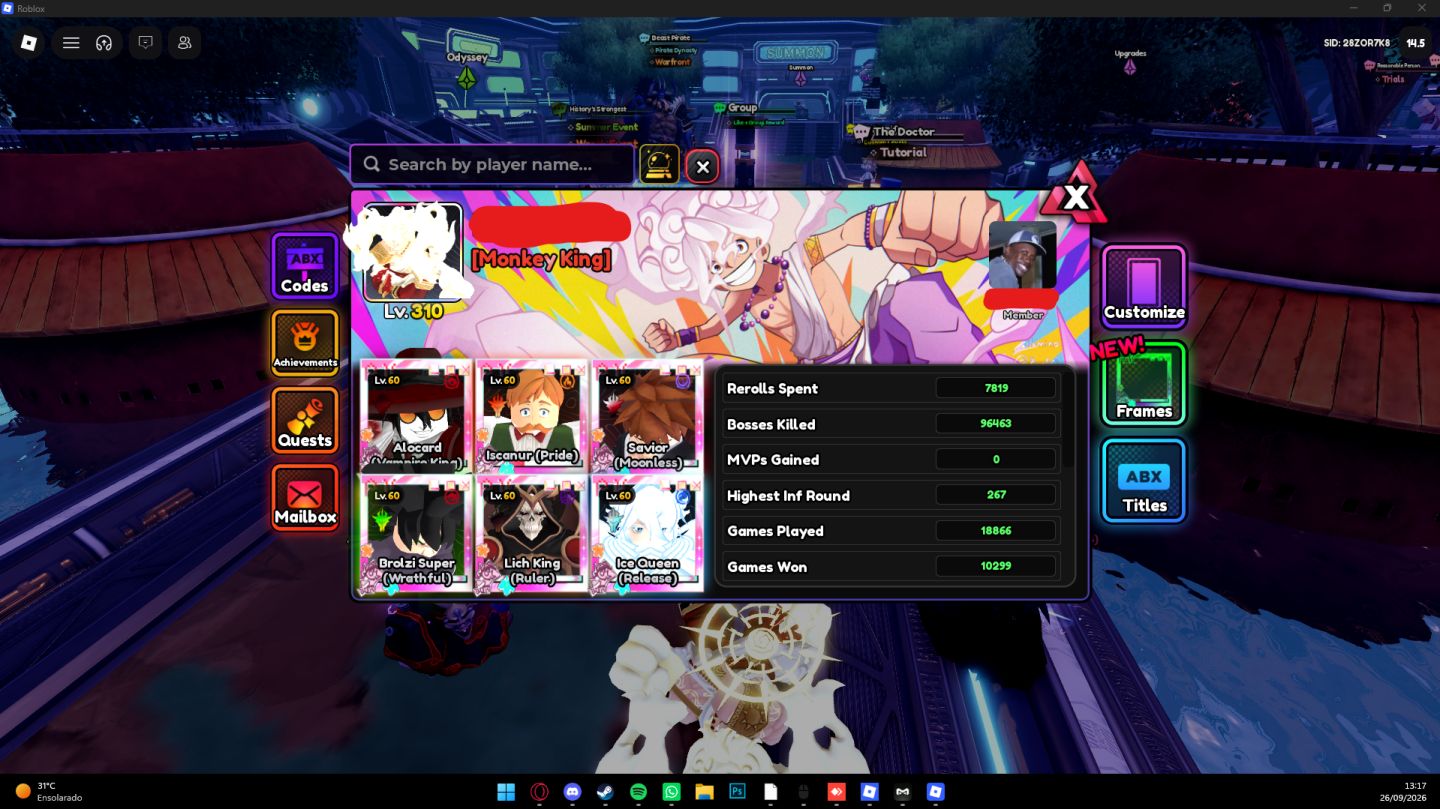
Task: Click the Member group portrait thumbnail
Action: point(1022,255)
